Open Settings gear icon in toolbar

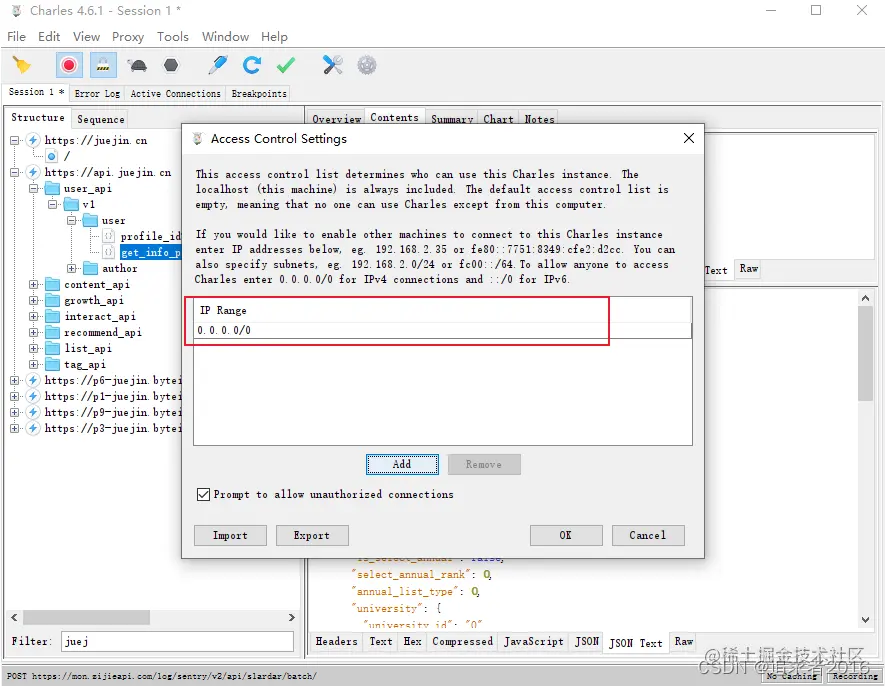point(367,65)
